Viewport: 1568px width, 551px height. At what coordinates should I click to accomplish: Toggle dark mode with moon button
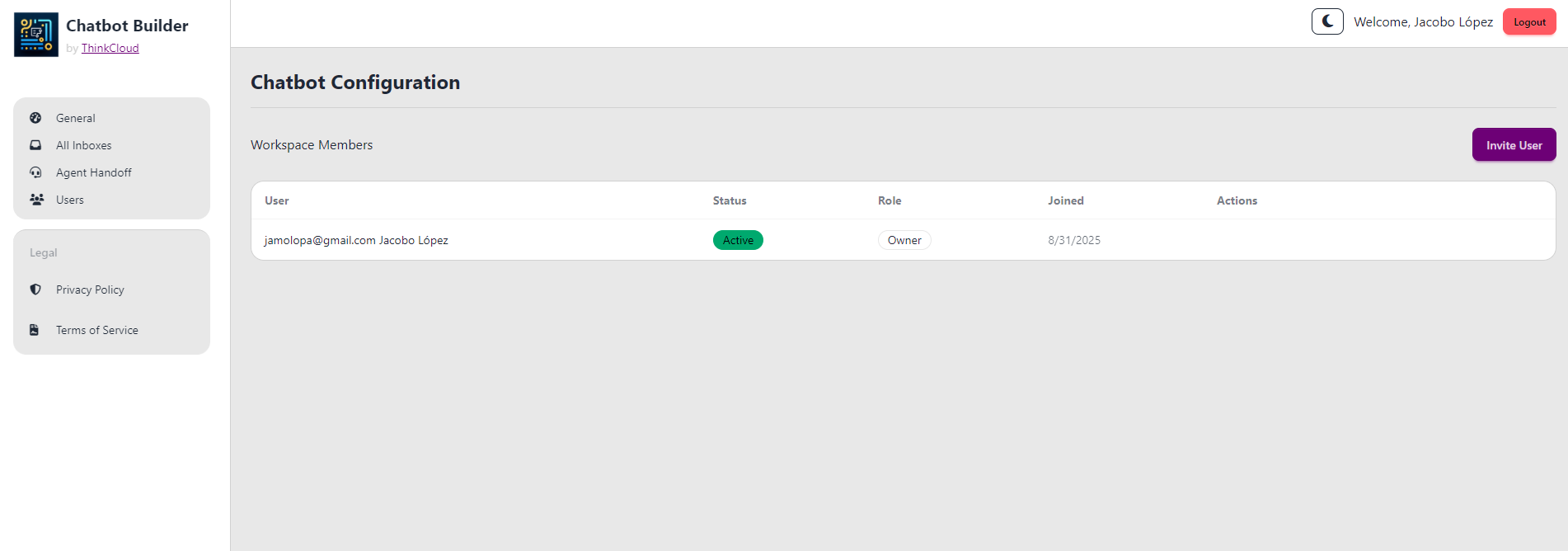1327,21
